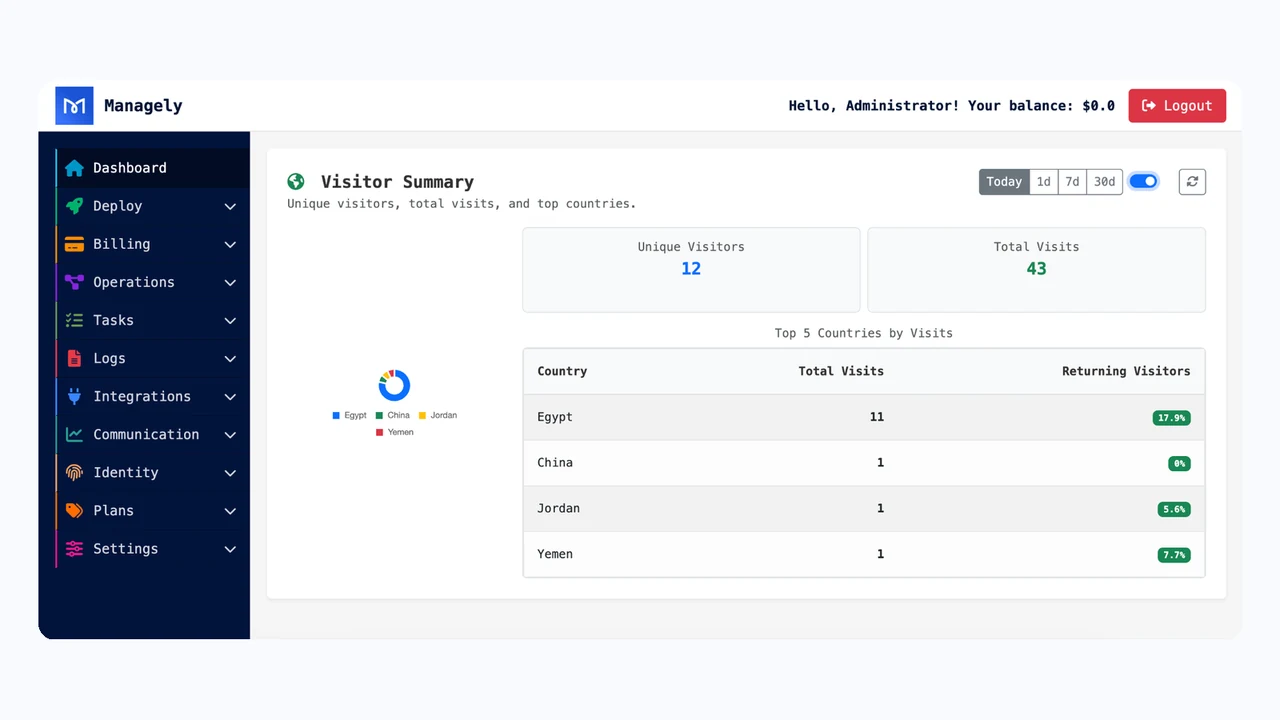Click the Total Visits column header

(x=841, y=371)
